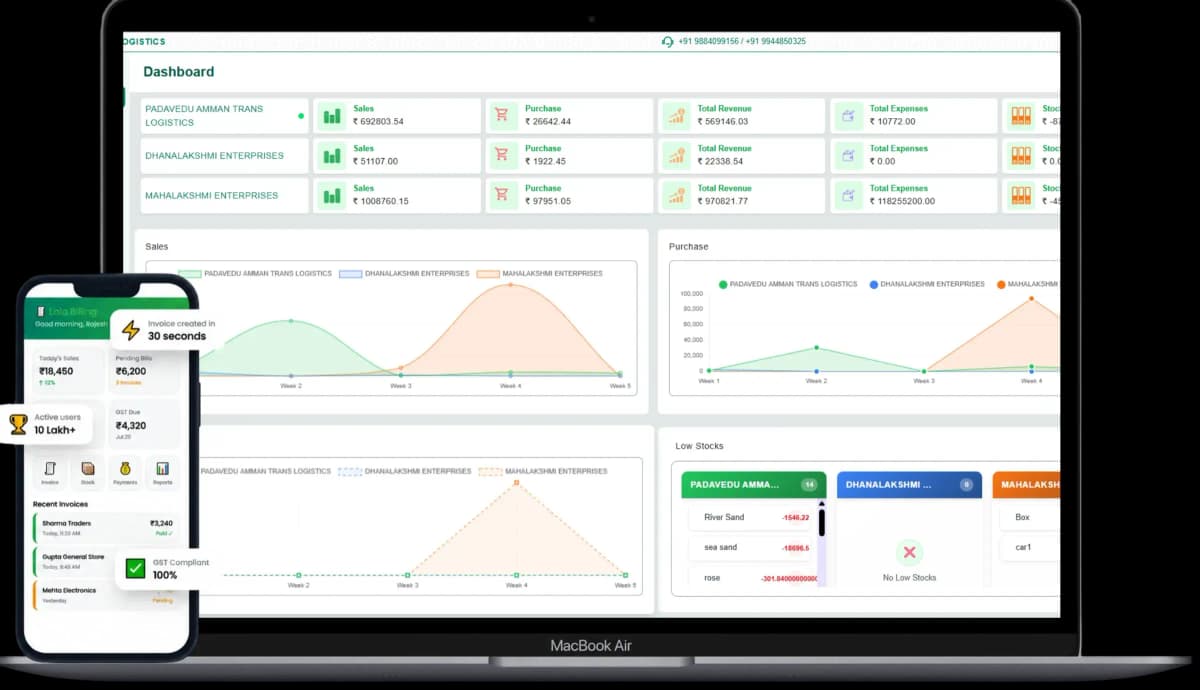Toggle orange MAHALAKSHMI legend in Purchase chart
This screenshot has width=1200, height=690.
(1028, 284)
